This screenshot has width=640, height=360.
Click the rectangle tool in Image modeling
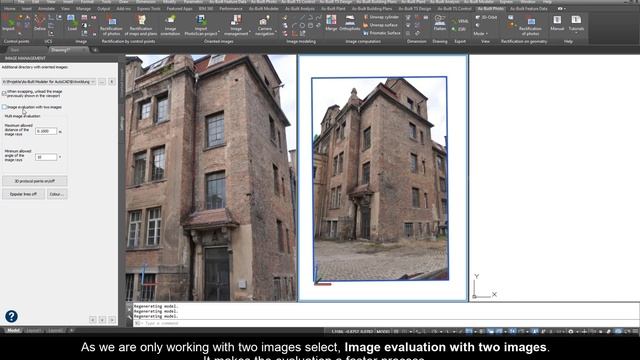pos(311,25)
